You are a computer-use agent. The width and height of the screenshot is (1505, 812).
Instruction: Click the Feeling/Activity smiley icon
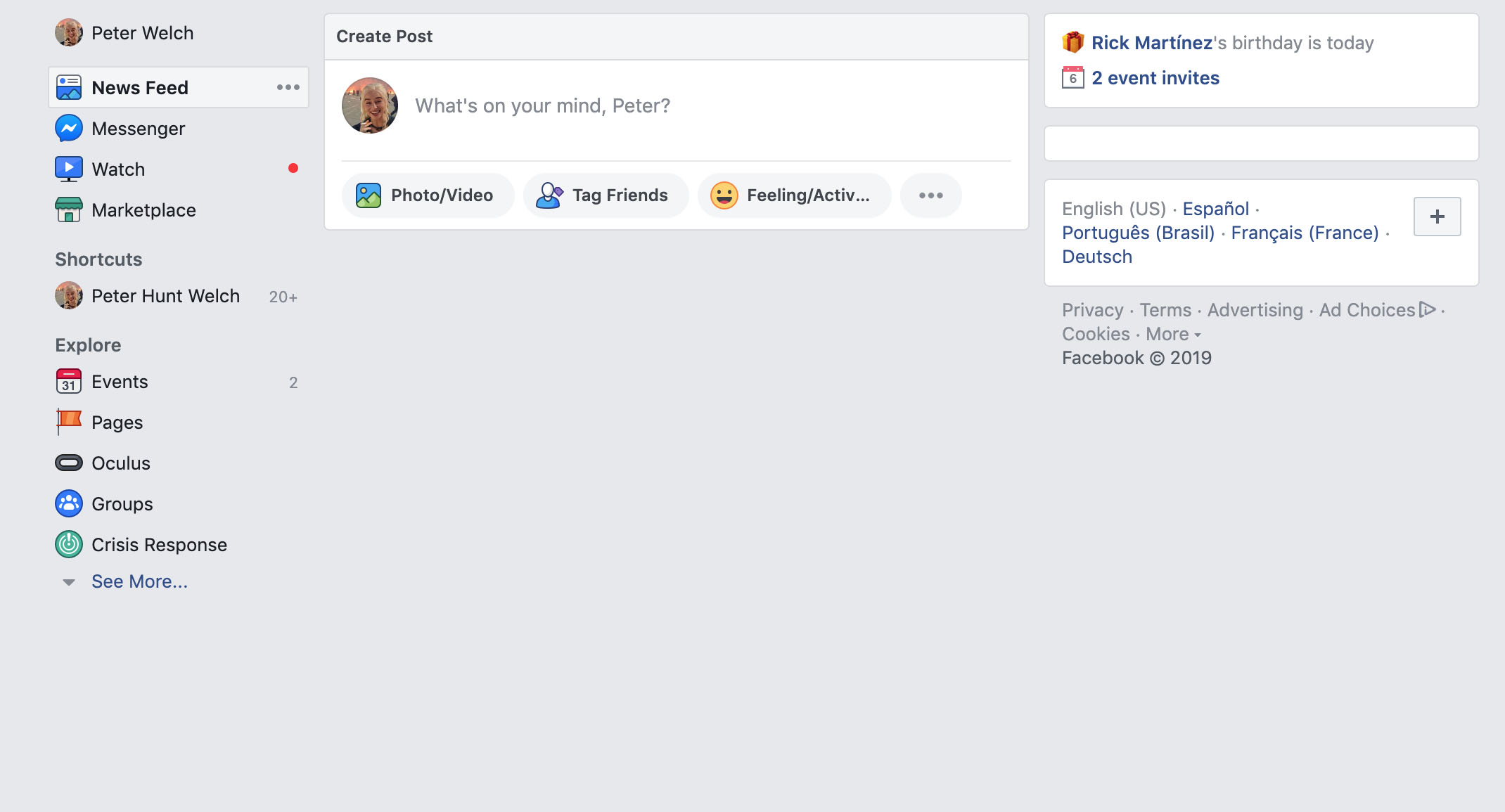tap(724, 195)
